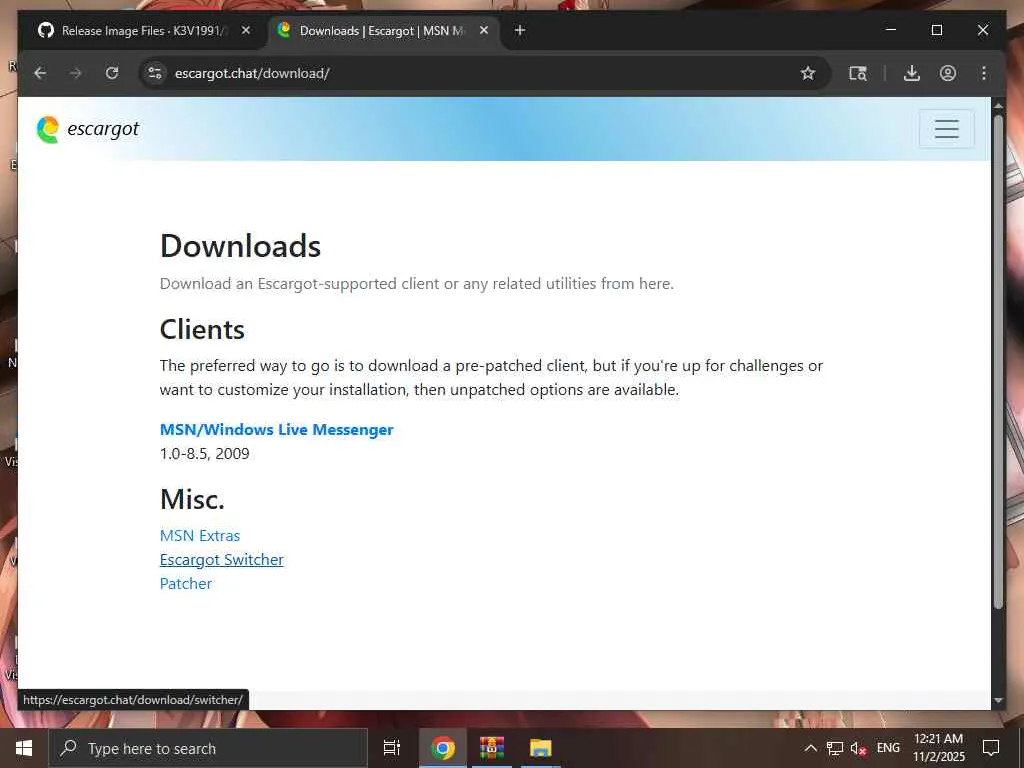Screen dimensions: 1024x768
Task: Open the Patcher link
Action: (186, 584)
